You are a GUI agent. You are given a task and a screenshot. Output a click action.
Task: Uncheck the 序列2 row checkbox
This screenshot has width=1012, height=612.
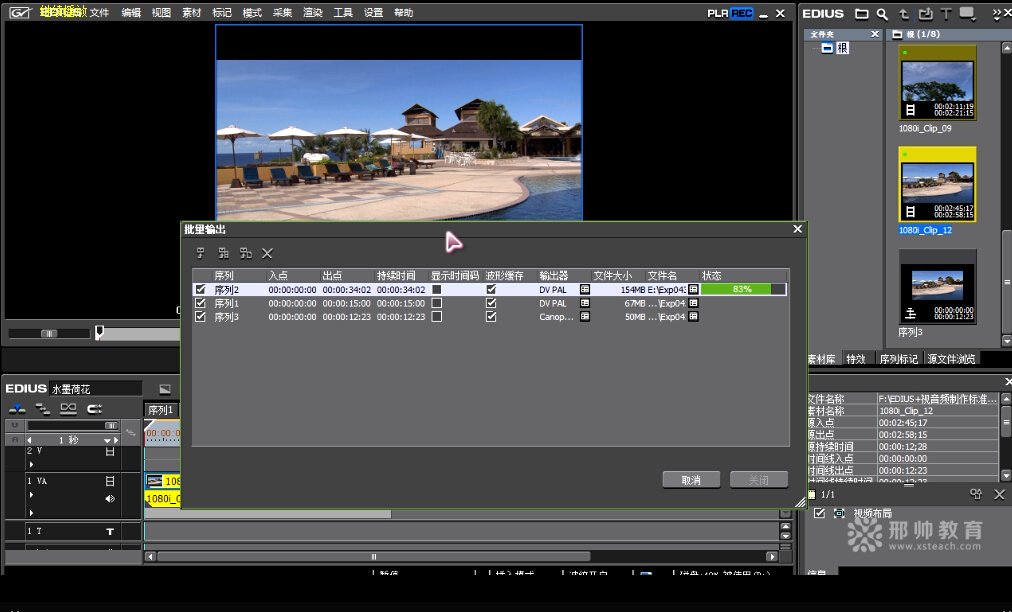point(200,289)
